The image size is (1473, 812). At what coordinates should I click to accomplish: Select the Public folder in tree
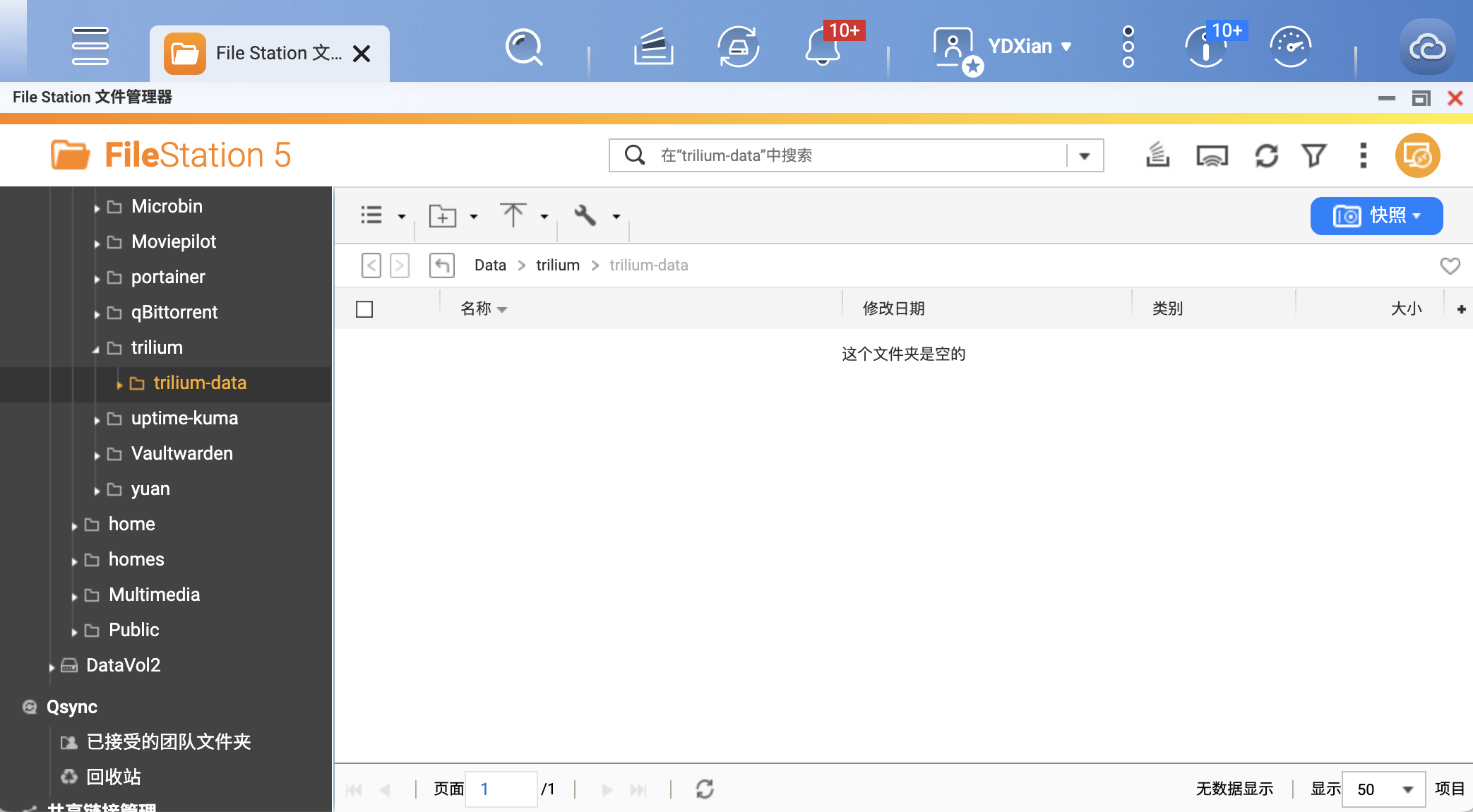pos(133,630)
